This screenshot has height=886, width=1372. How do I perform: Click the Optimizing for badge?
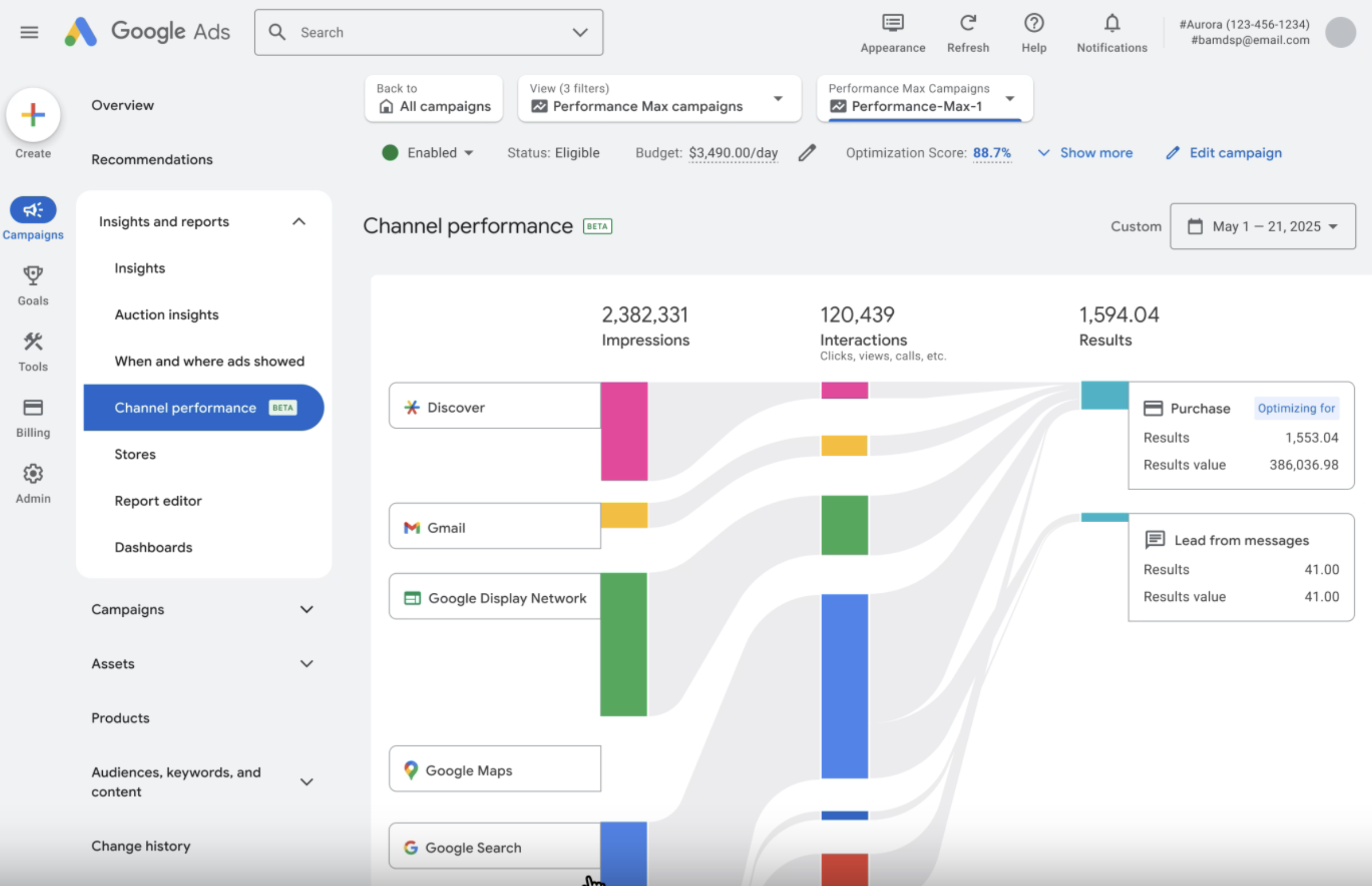point(1296,408)
